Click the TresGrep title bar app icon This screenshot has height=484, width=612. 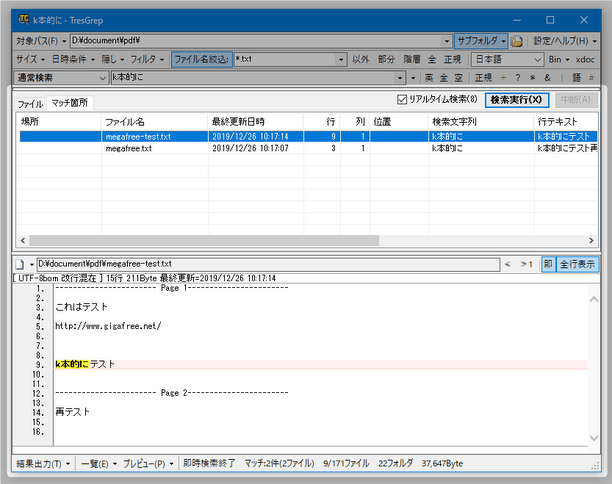24,20
